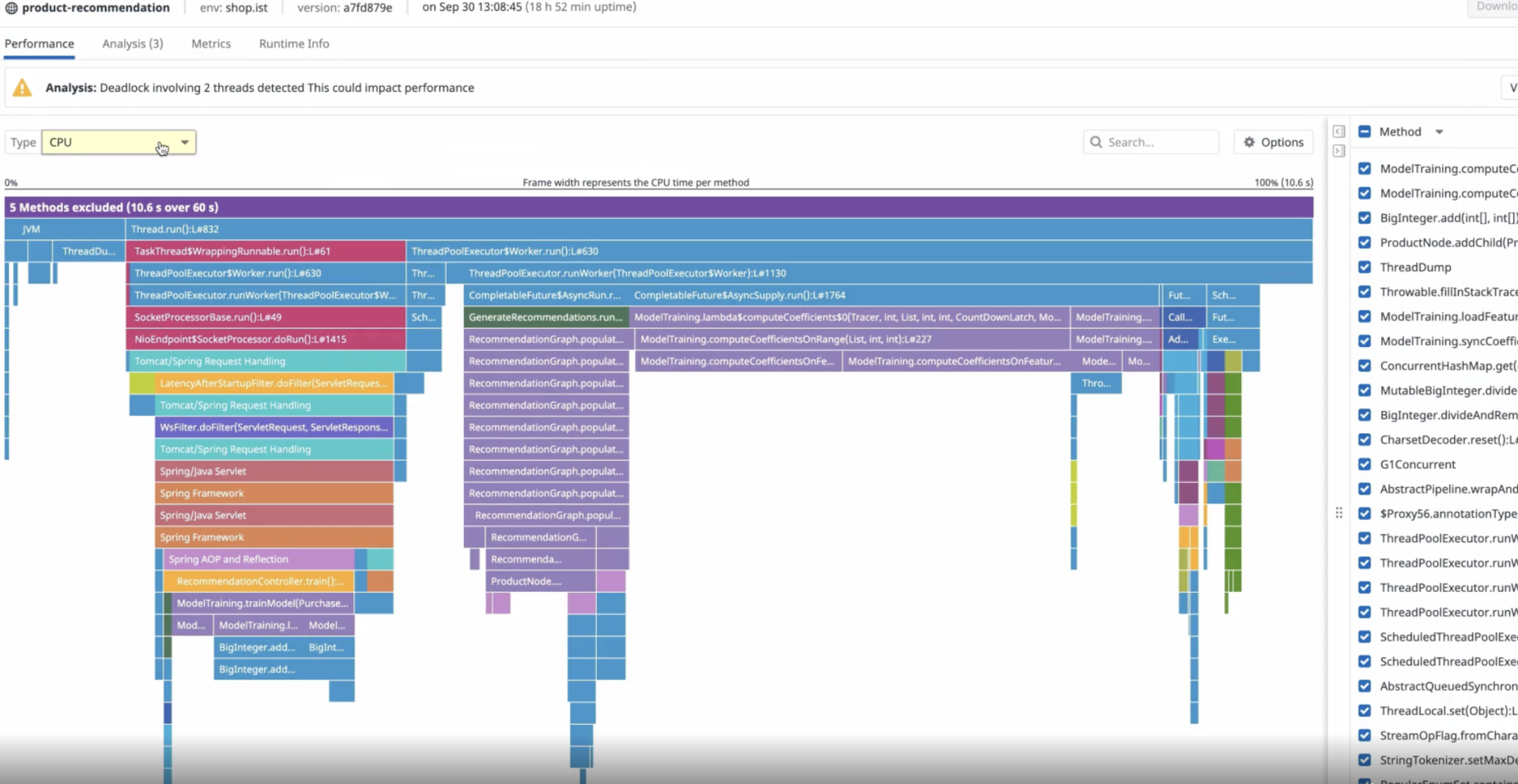
Task: Open the Runtime Info tab
Action: pyautogui.click(x=294, y=43)
